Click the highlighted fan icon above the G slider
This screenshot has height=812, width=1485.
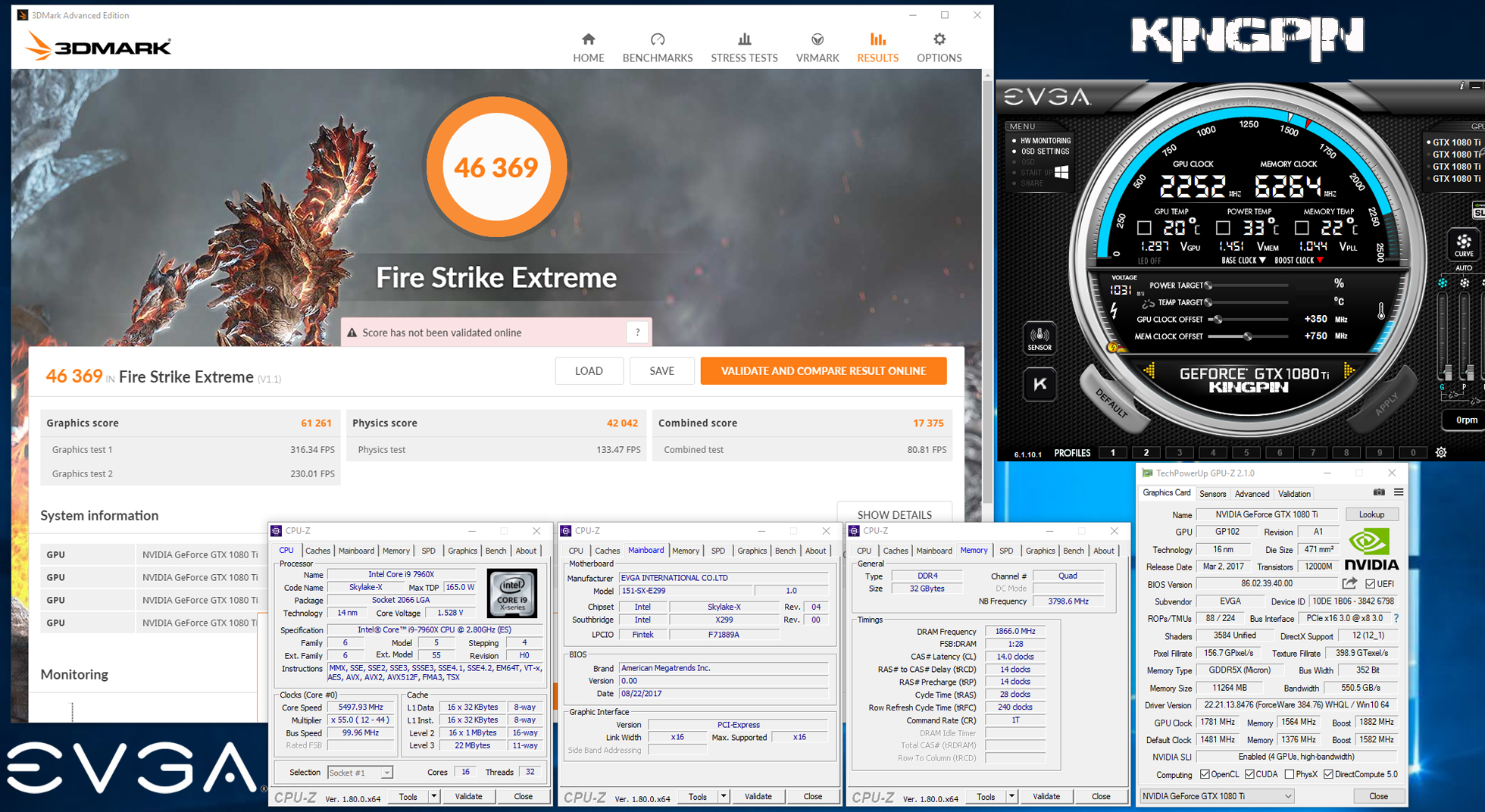point(1443,283)
